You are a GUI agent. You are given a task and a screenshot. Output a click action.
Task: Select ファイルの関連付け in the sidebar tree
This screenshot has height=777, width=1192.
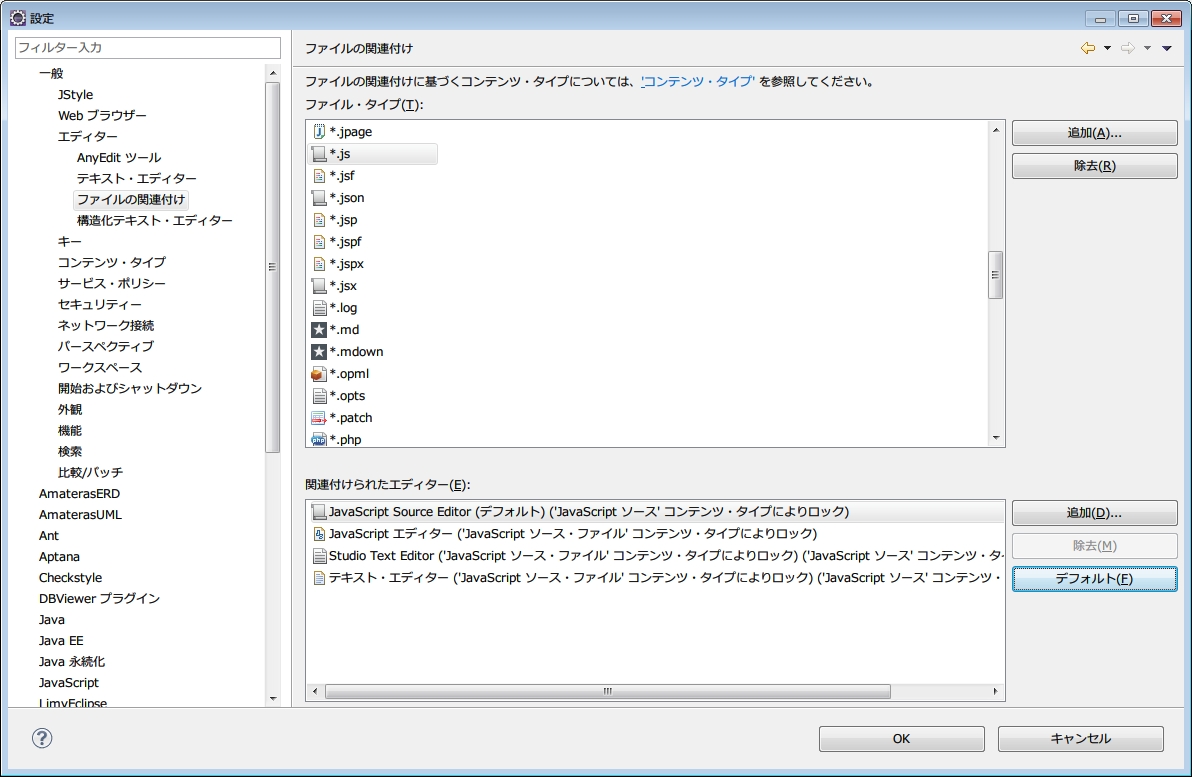(x=131, y=199)
